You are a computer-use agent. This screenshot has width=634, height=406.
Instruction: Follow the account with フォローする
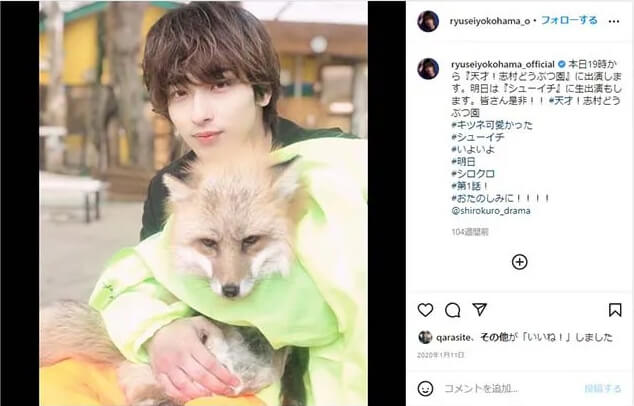coord(569,20)
